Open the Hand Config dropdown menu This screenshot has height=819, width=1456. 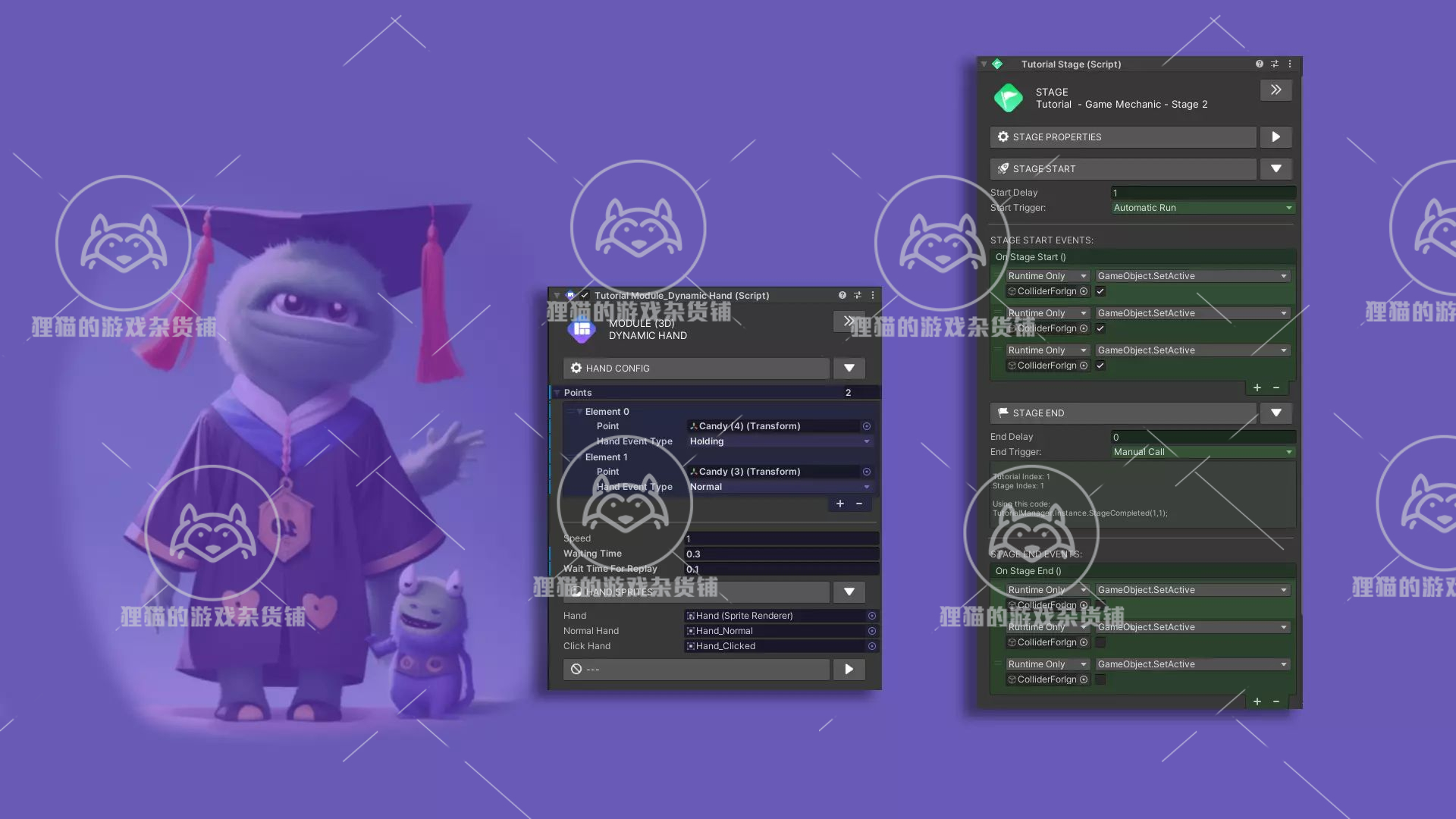coord(848,367)
